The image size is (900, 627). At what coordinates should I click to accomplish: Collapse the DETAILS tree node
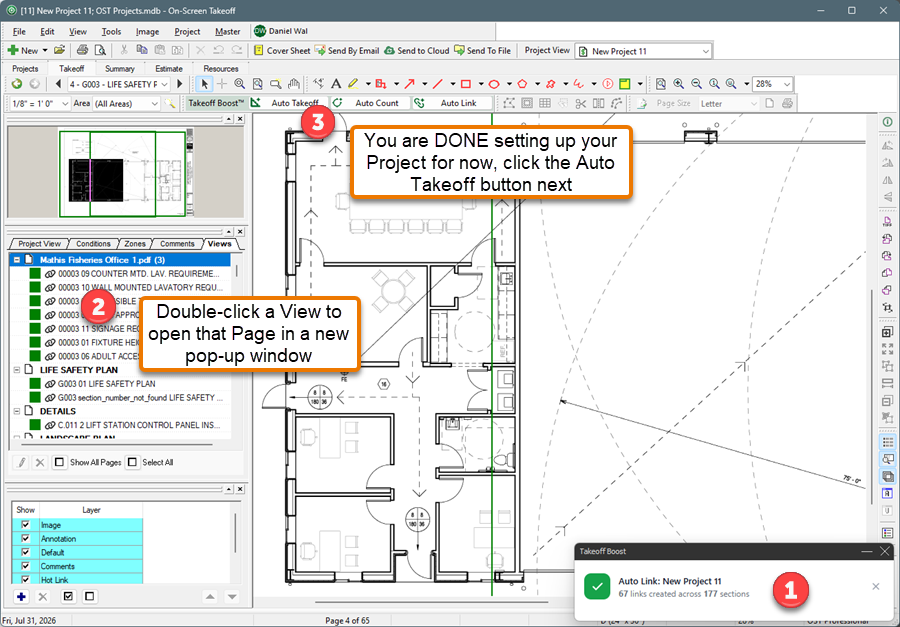point(17,411)
